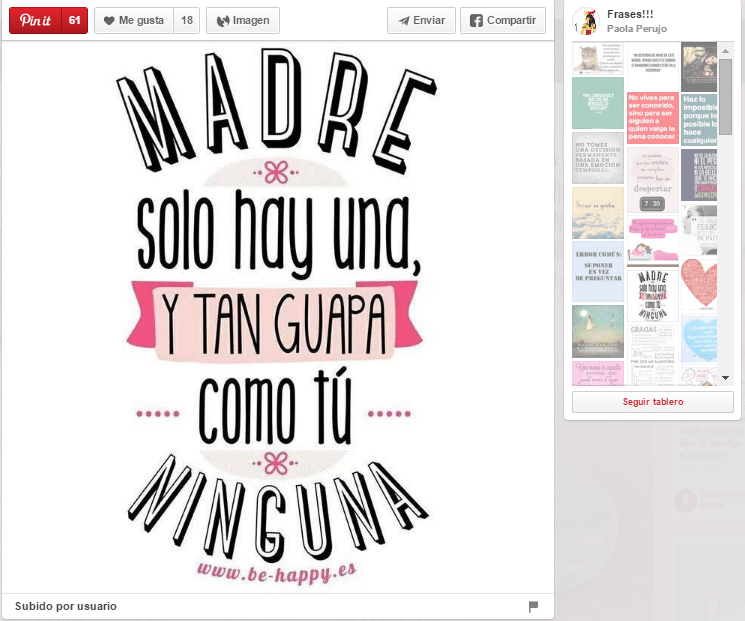Like the pin with the heart icon
Screen dimensions: 745x621
(133, 20)
